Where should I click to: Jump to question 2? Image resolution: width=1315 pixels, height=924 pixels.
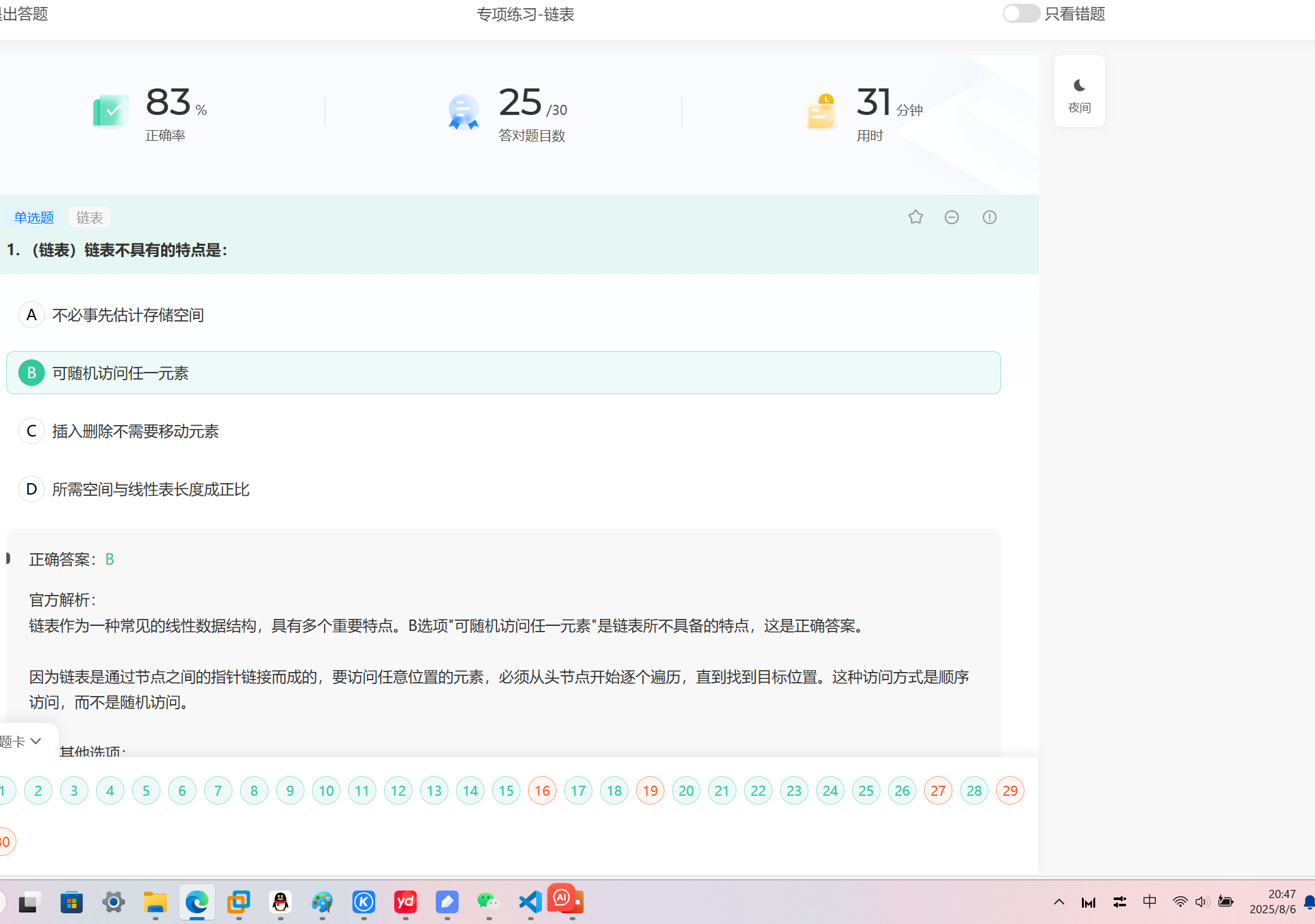tap(38, 791)
